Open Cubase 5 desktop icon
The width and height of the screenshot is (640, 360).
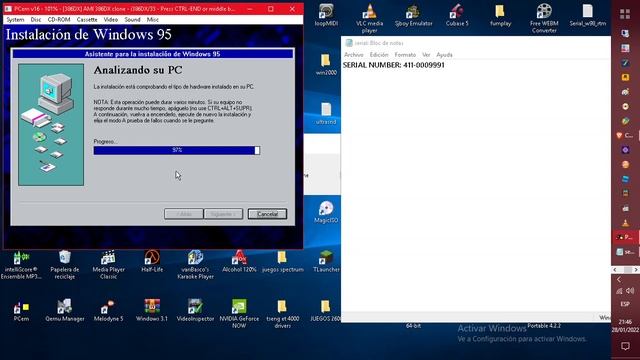point(457,15)
